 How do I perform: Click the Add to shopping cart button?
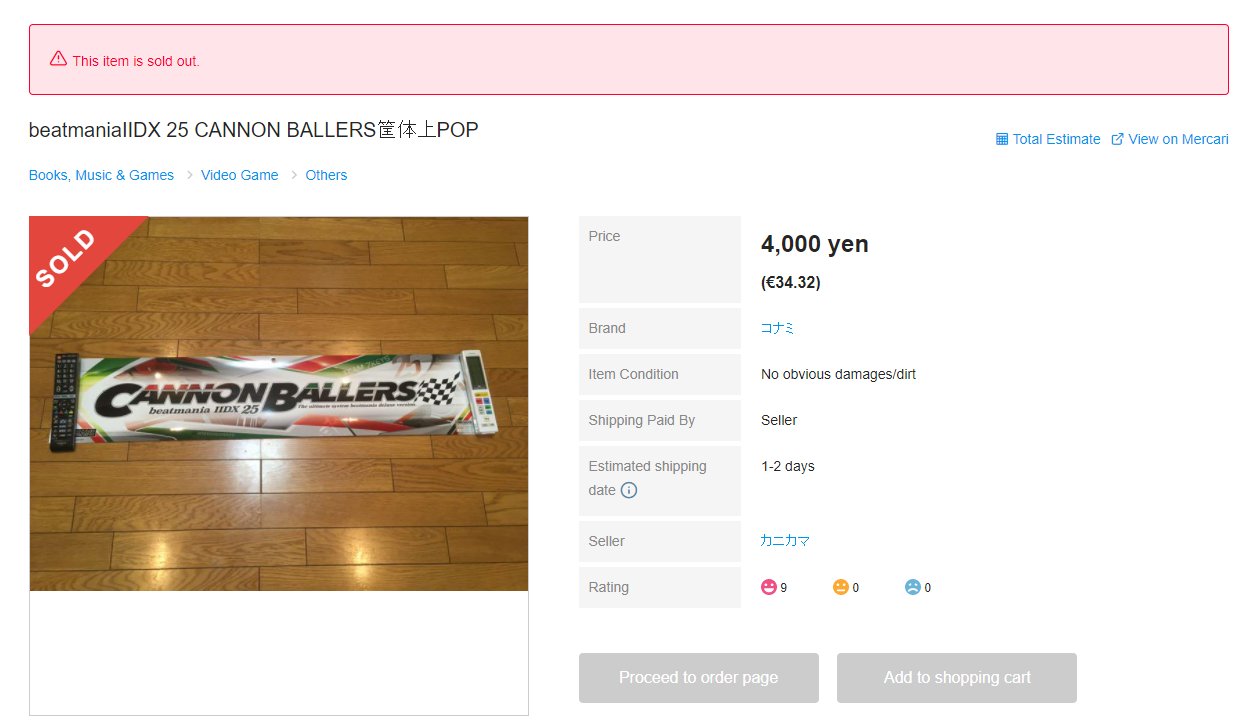click(957, 678)
